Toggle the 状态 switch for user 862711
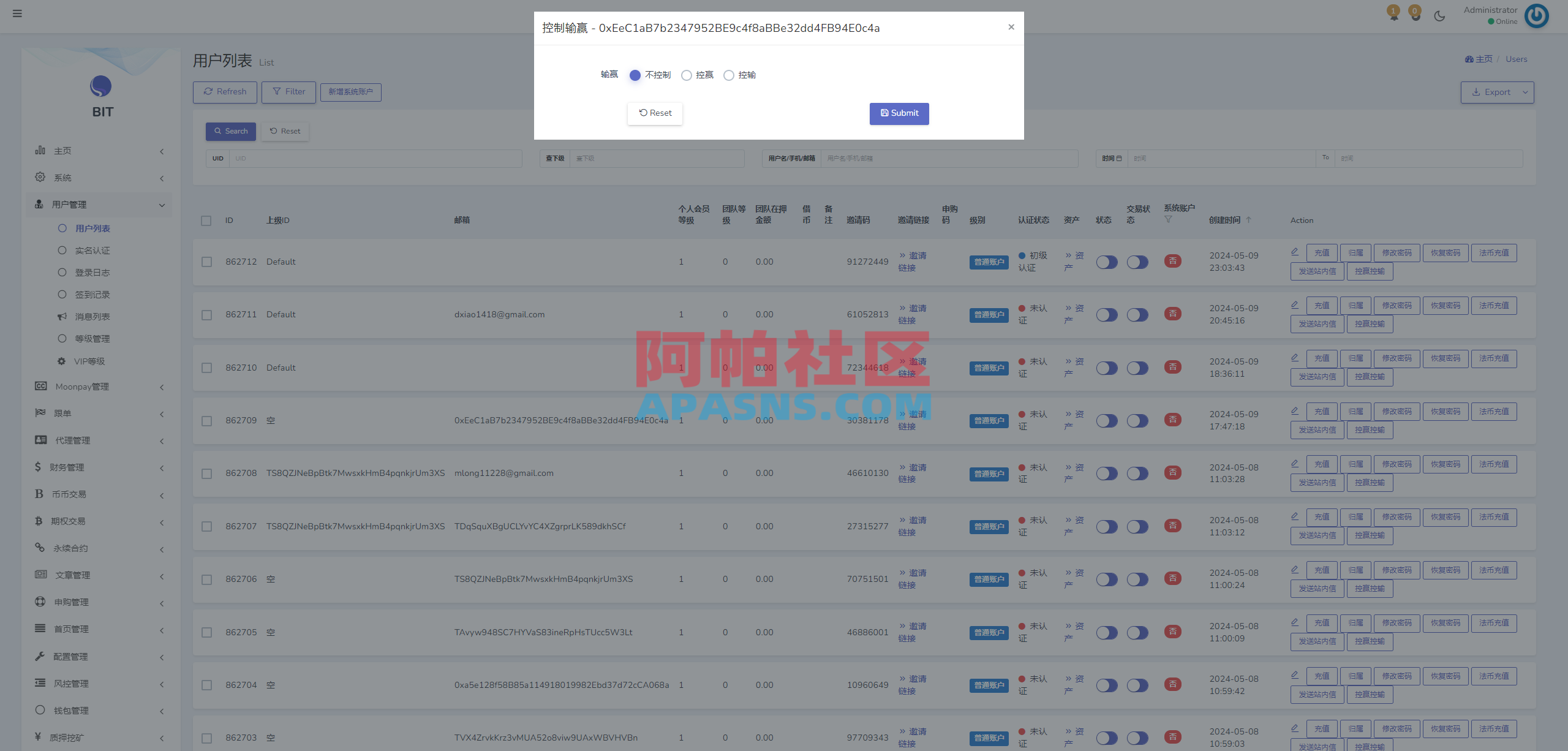This screenshot has width=1568, height=751. [x=1106, y=314]
